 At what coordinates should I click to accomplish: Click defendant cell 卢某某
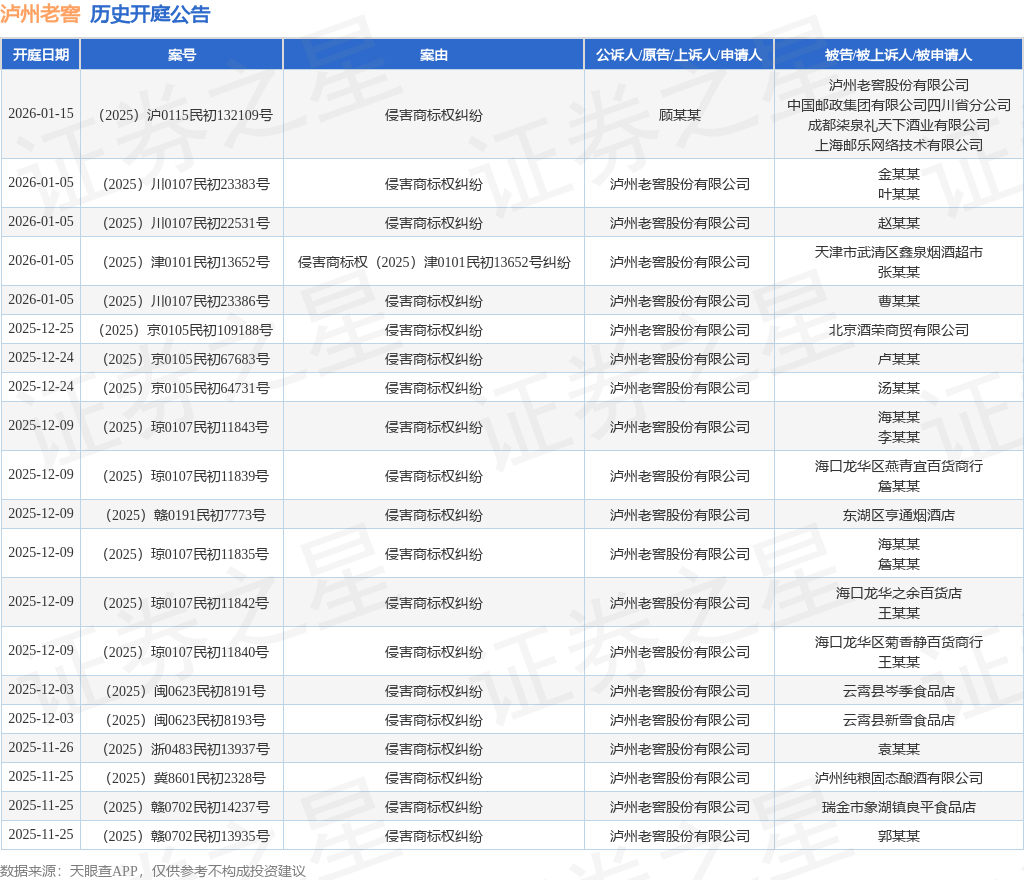click(899, 359)
